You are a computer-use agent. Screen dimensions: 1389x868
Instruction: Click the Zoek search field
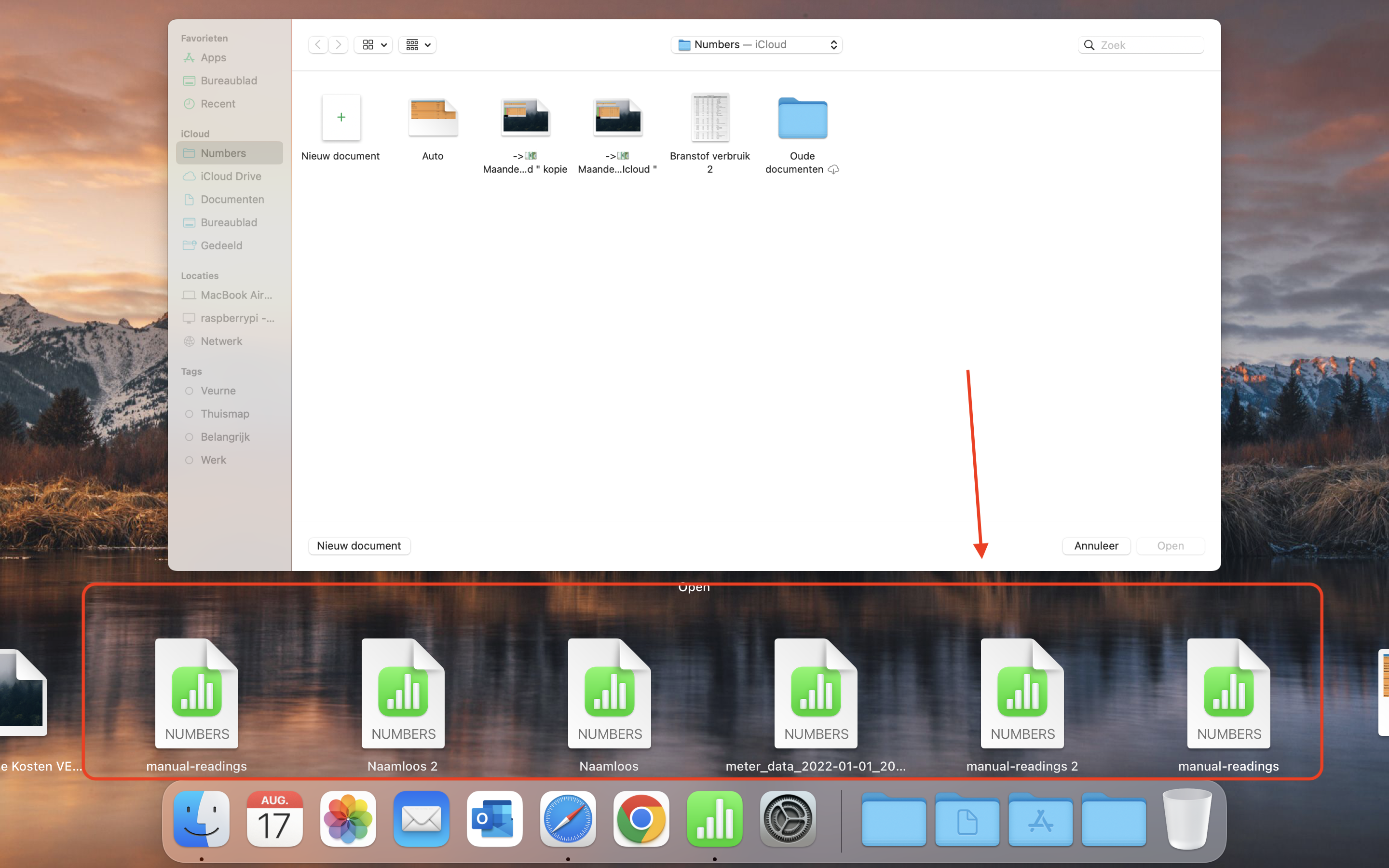(1148, 45)
